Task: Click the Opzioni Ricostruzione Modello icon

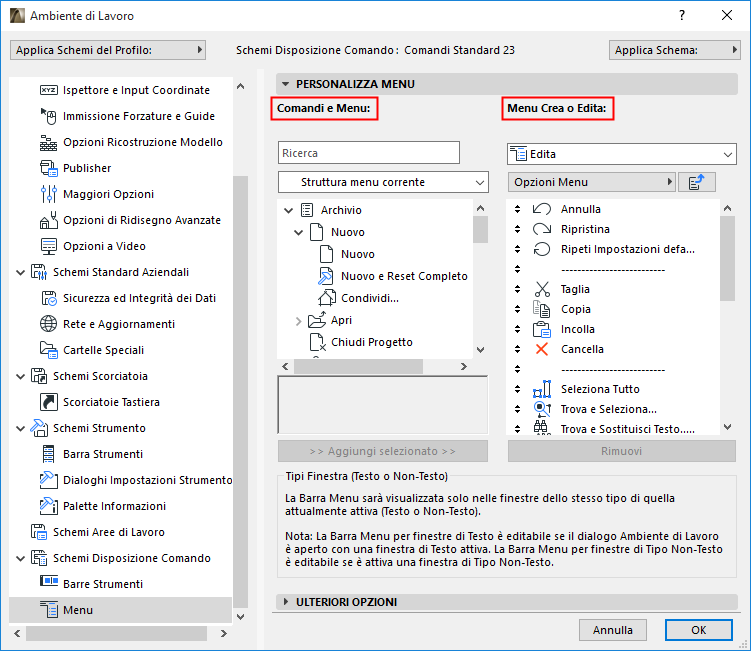Action: (x=48, y=142)
